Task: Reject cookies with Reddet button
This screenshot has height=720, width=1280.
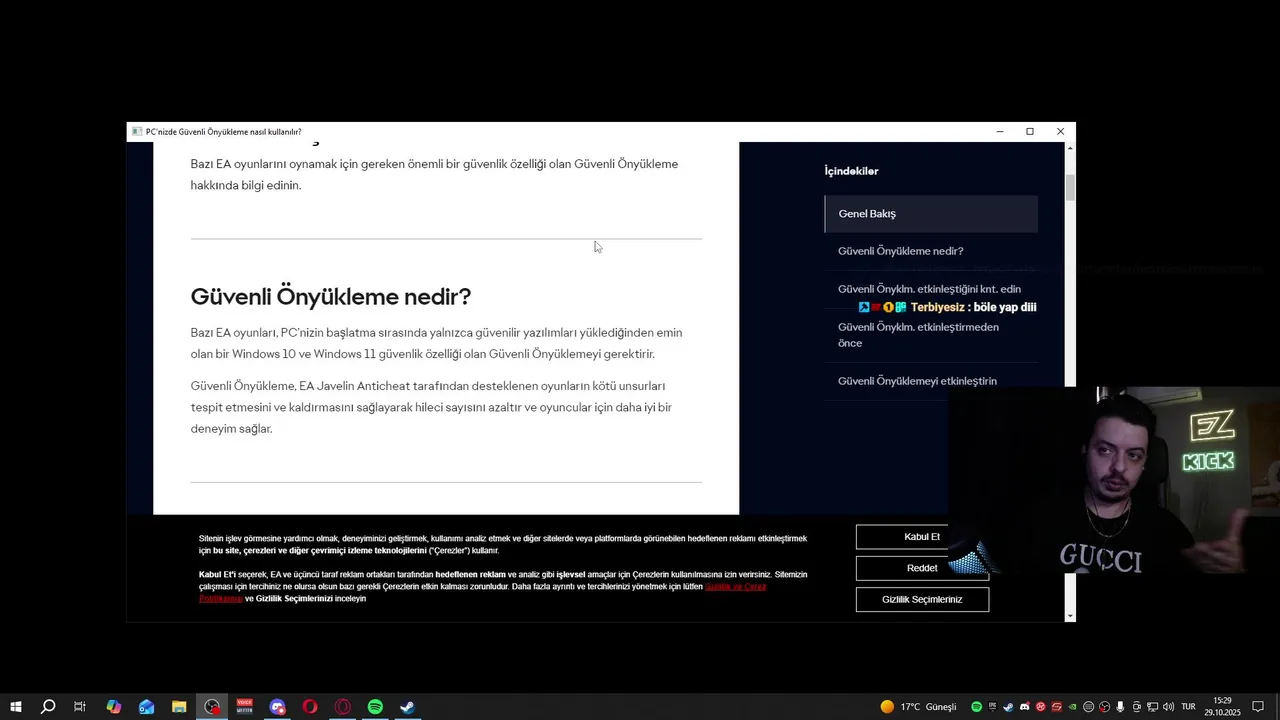Action: (x=921, y=568)
